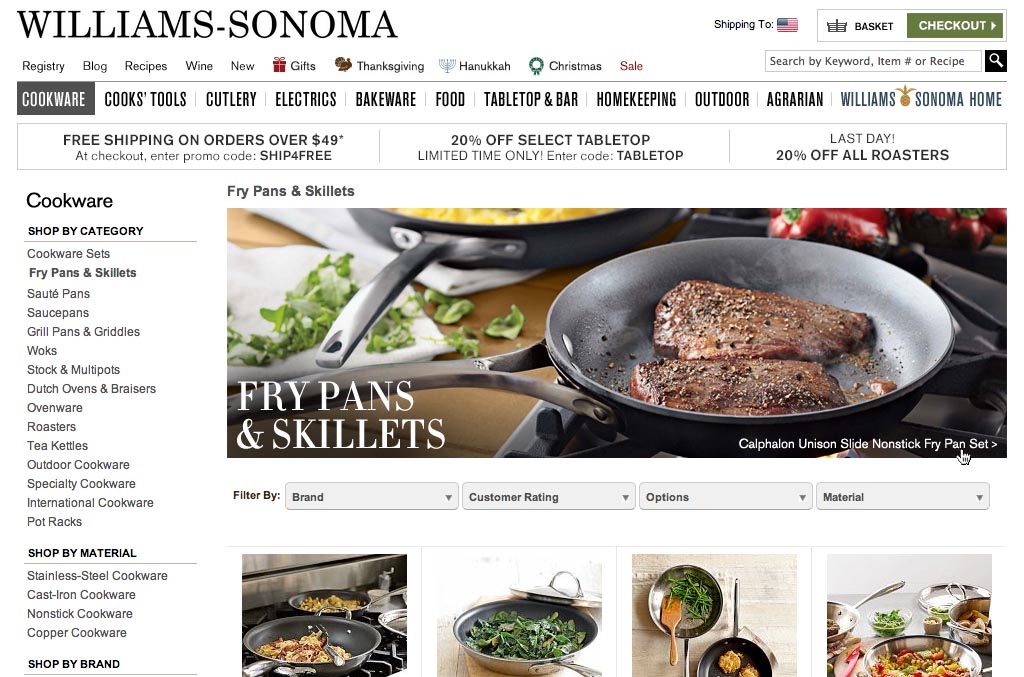The image size is (1024, 677).
Task: Click the search magnifying glass icon
Action: click(x=995, y=61)
